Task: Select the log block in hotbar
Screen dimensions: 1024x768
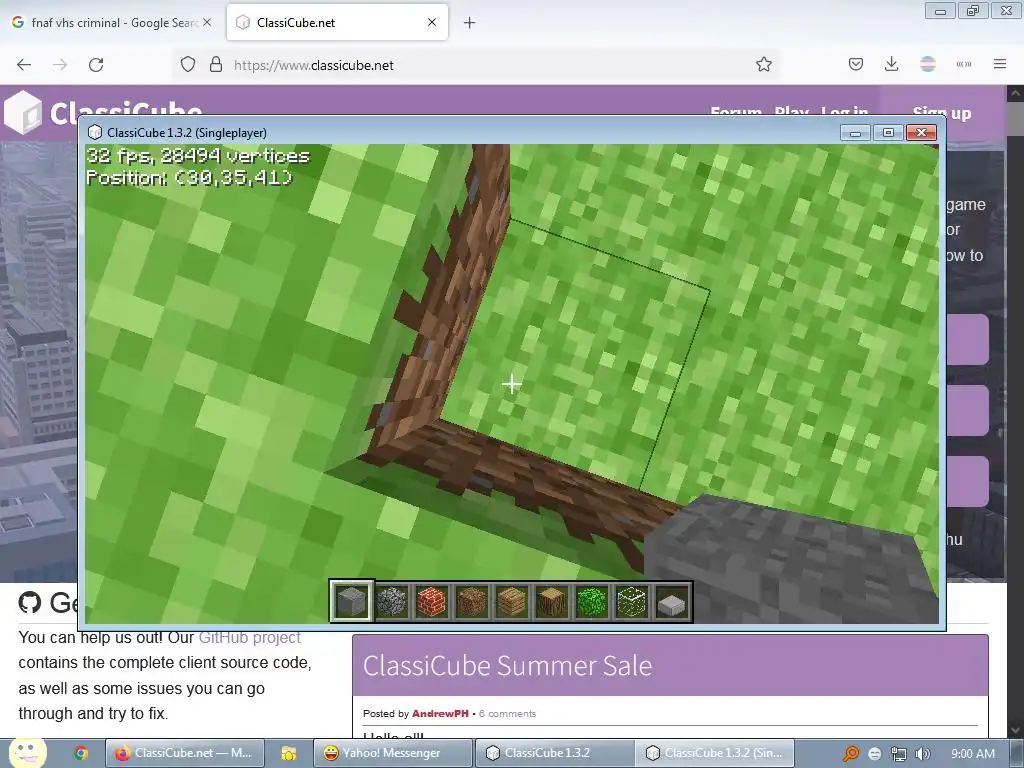Action: tap(551, 601)
